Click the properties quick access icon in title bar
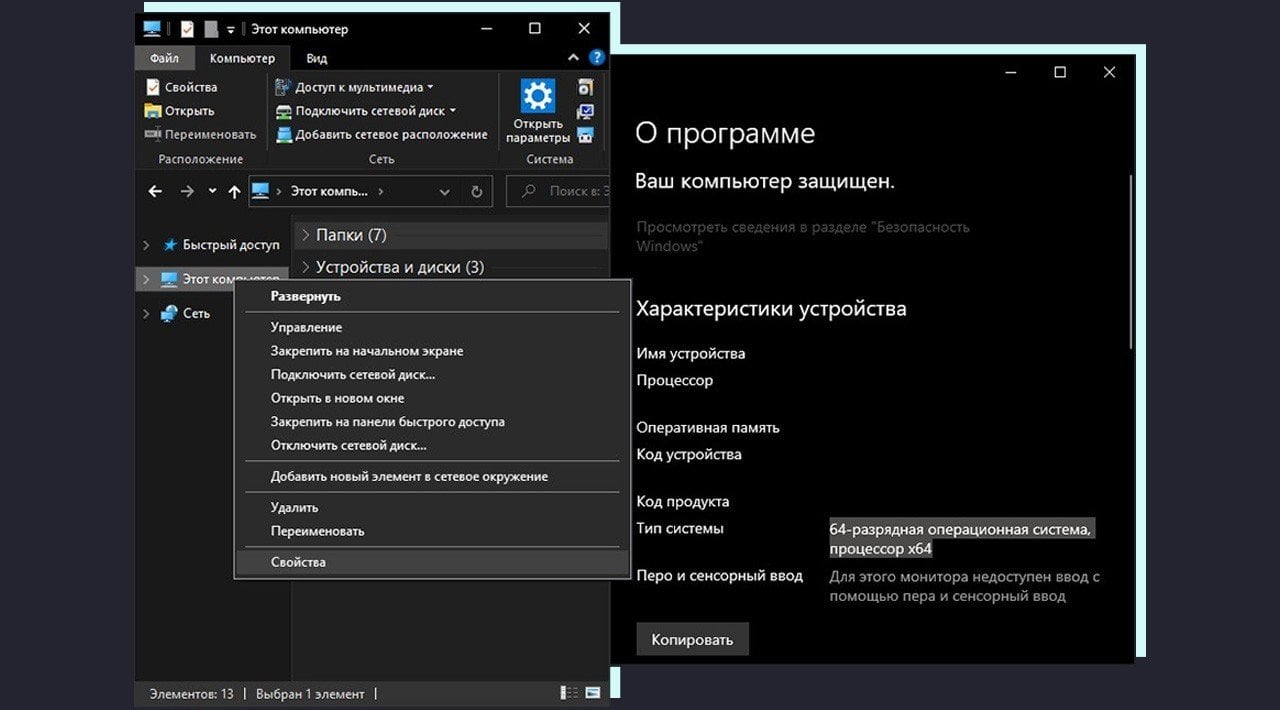 187,29
